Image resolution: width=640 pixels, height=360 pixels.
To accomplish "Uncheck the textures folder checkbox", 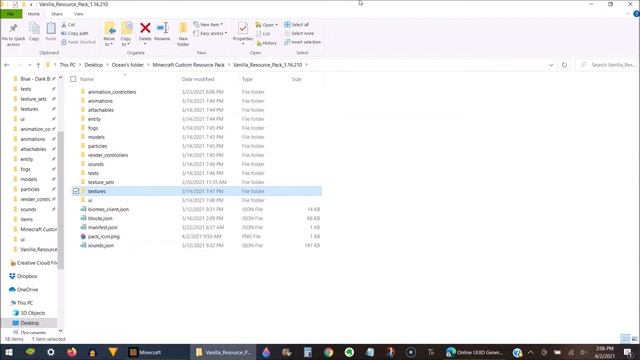I will click(76, 191).
